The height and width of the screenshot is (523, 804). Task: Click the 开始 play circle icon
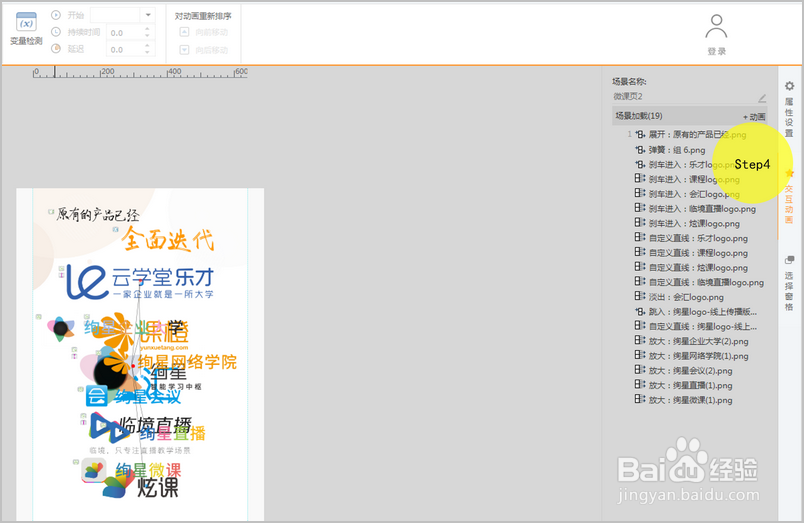coord(56,15)
